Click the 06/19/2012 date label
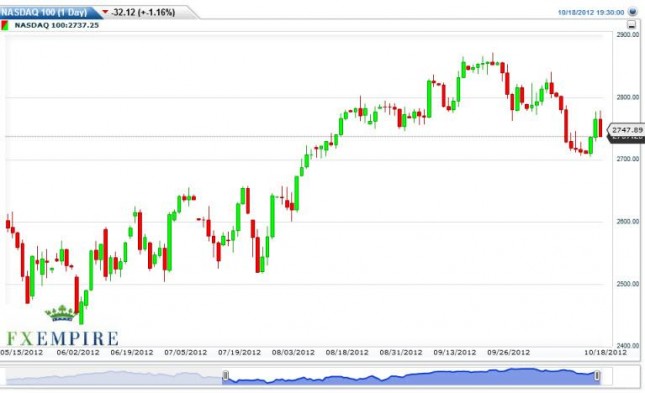 coord(132,352)
